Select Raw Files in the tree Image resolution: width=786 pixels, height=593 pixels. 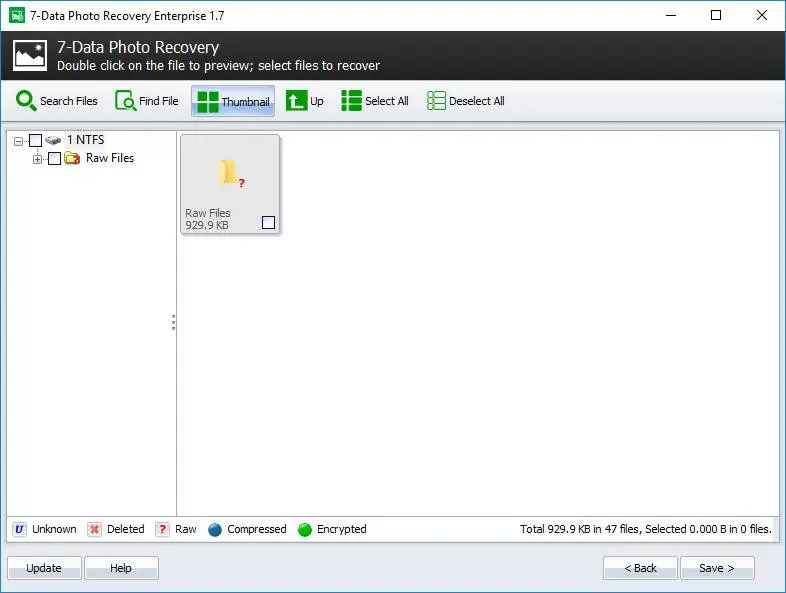(x=110, y=158)
